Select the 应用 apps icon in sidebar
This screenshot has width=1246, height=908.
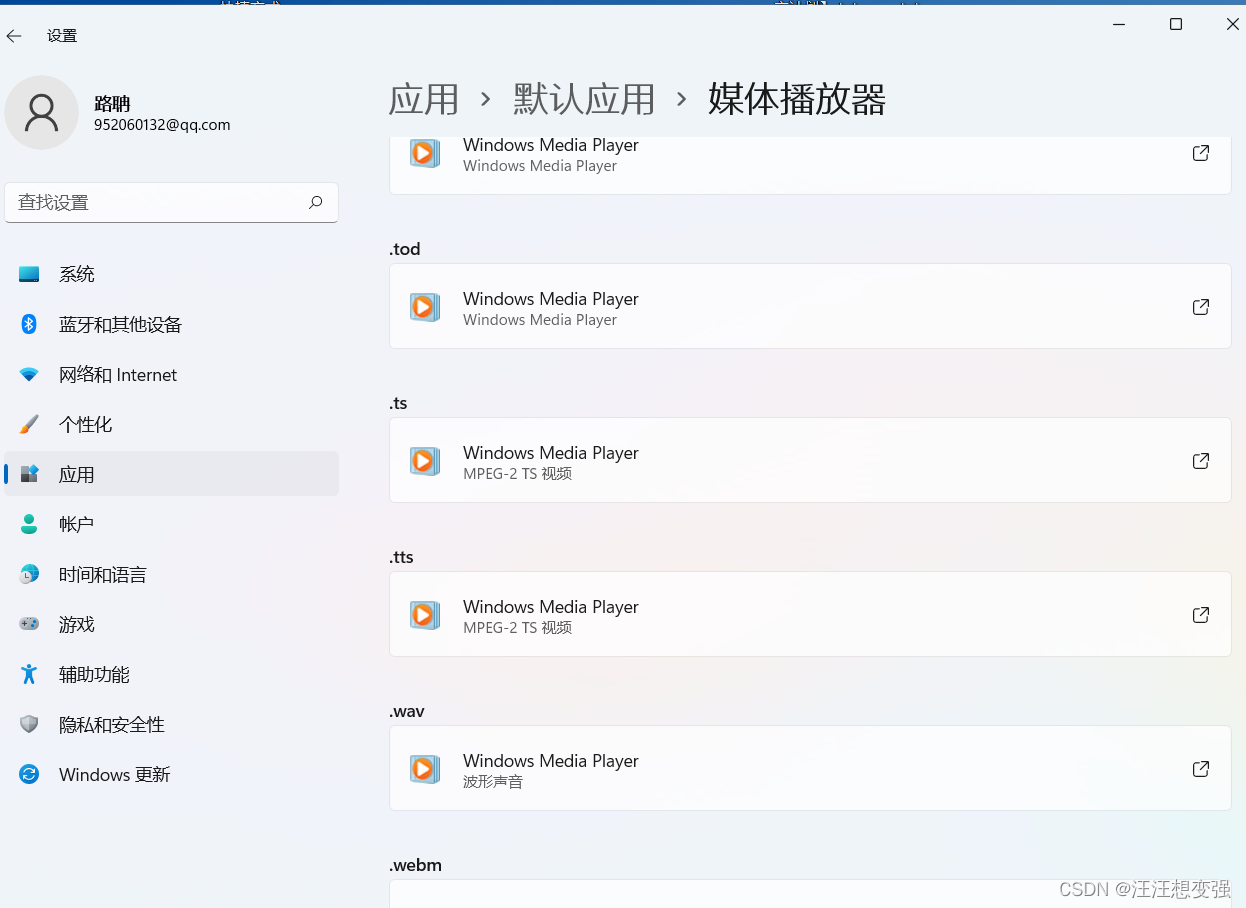point(29,474)
